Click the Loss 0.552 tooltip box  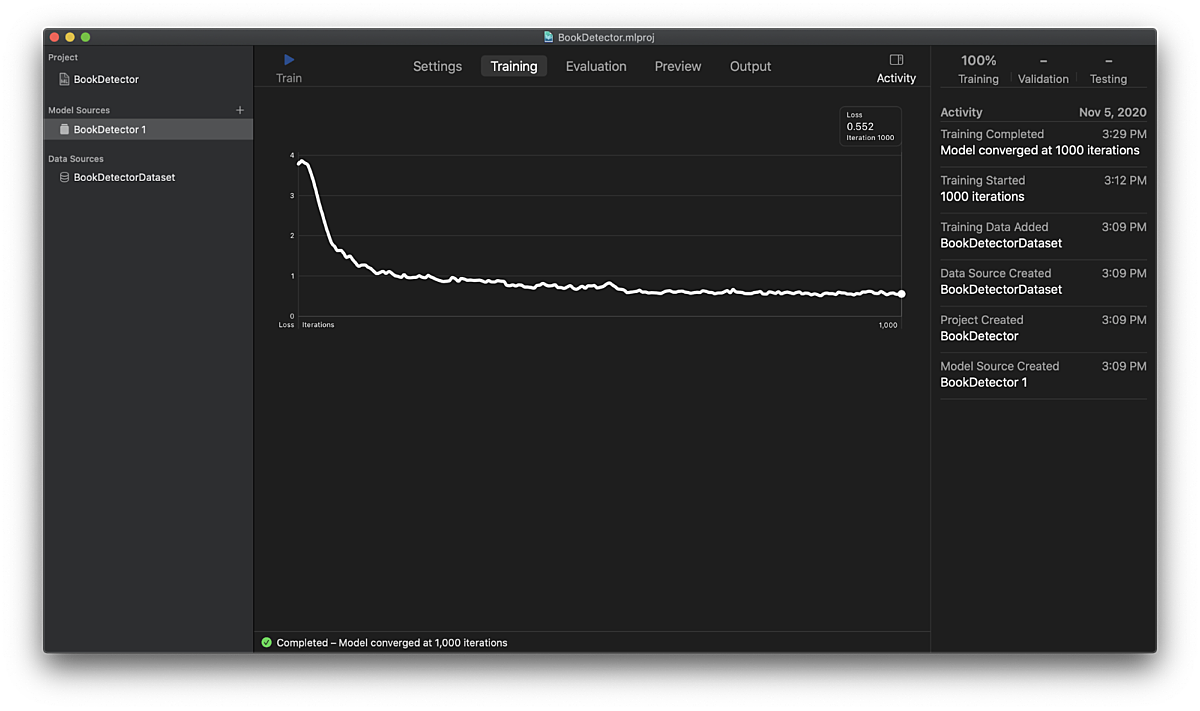point(870,126)
